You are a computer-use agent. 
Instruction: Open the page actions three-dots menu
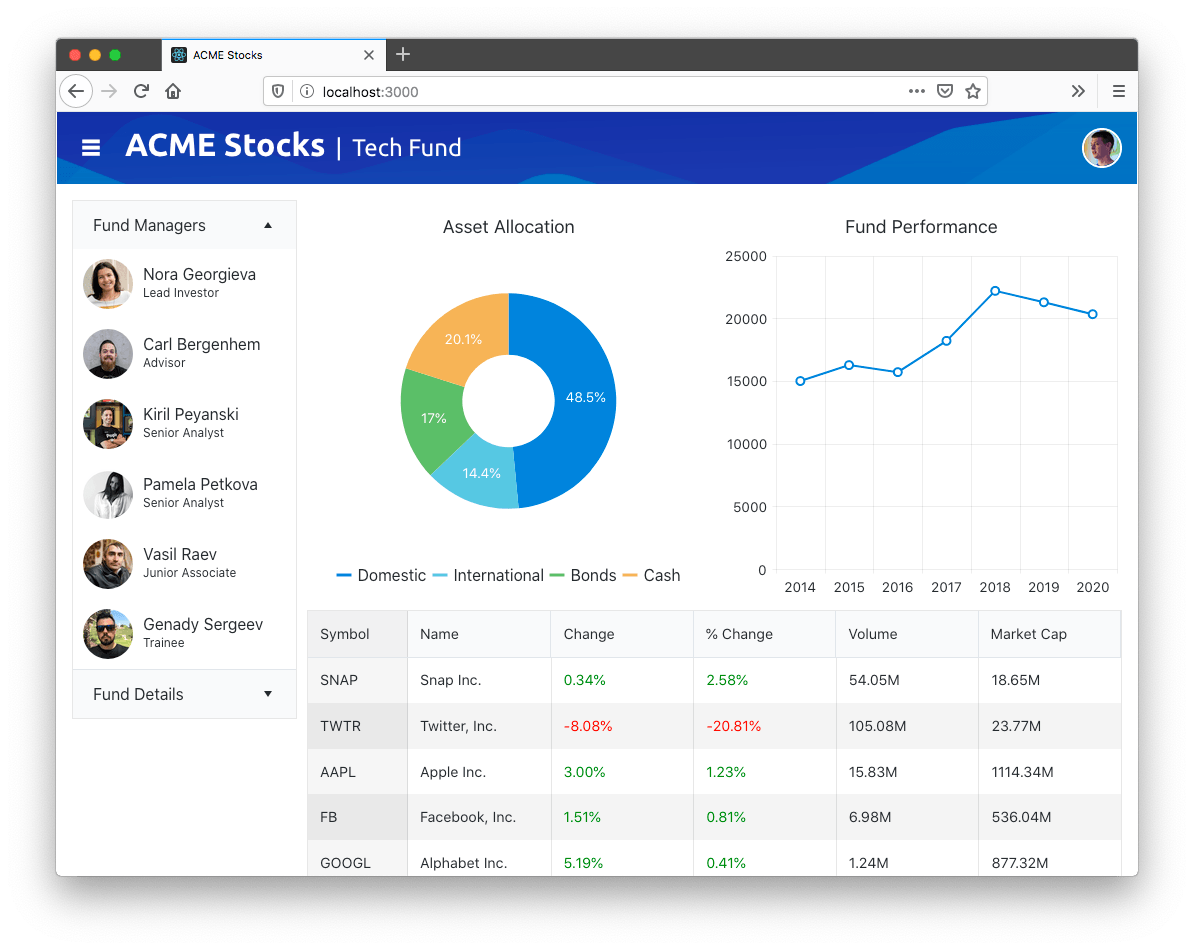917,91
